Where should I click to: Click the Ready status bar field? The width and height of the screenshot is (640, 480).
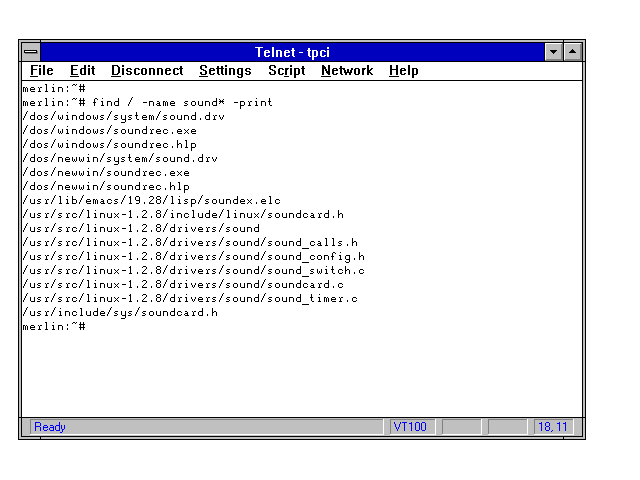click(50, 427)
